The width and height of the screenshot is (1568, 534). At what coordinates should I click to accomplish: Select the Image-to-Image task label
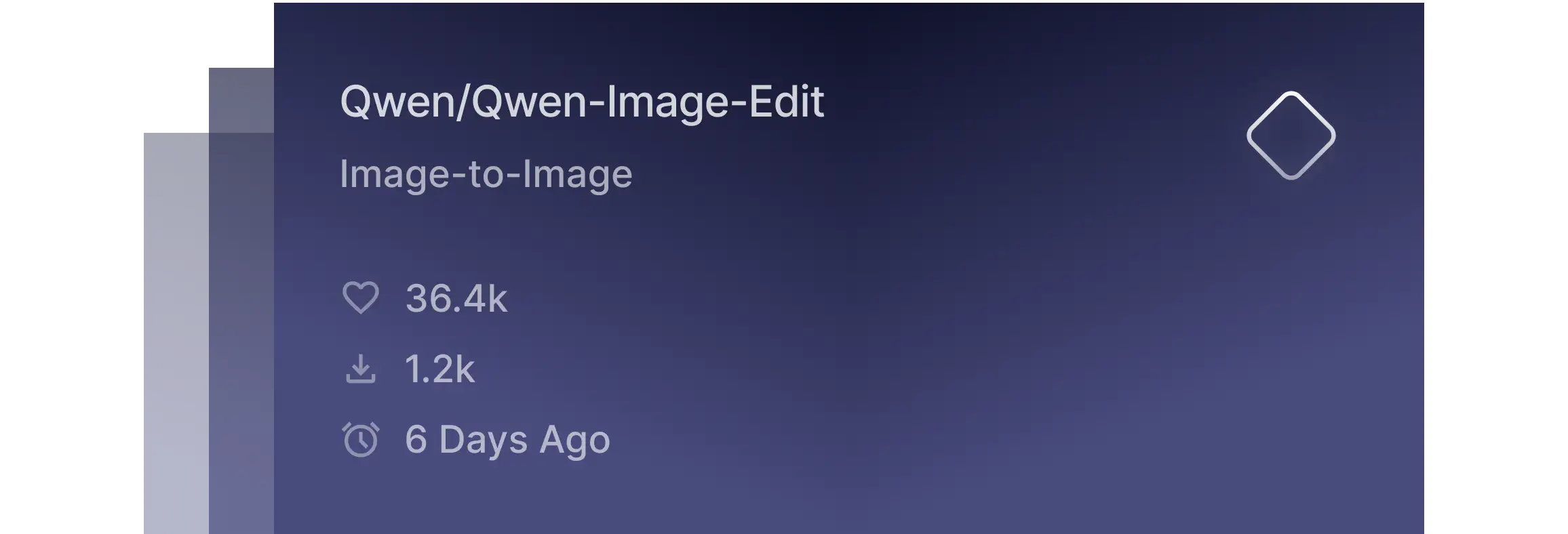tap(486, 174)
